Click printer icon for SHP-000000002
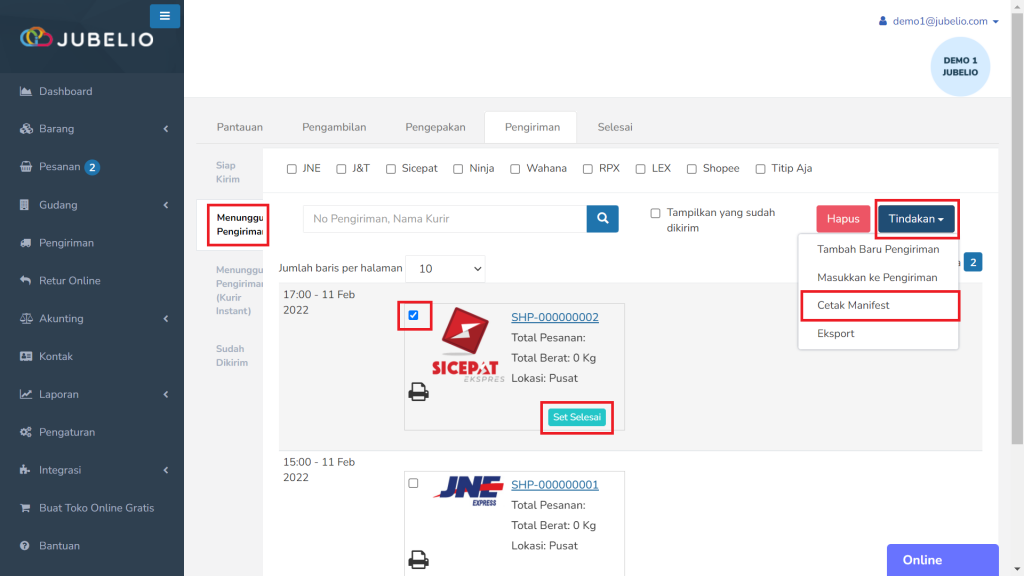The height and width of the screenshot is (576, 1024). (419, 392)
